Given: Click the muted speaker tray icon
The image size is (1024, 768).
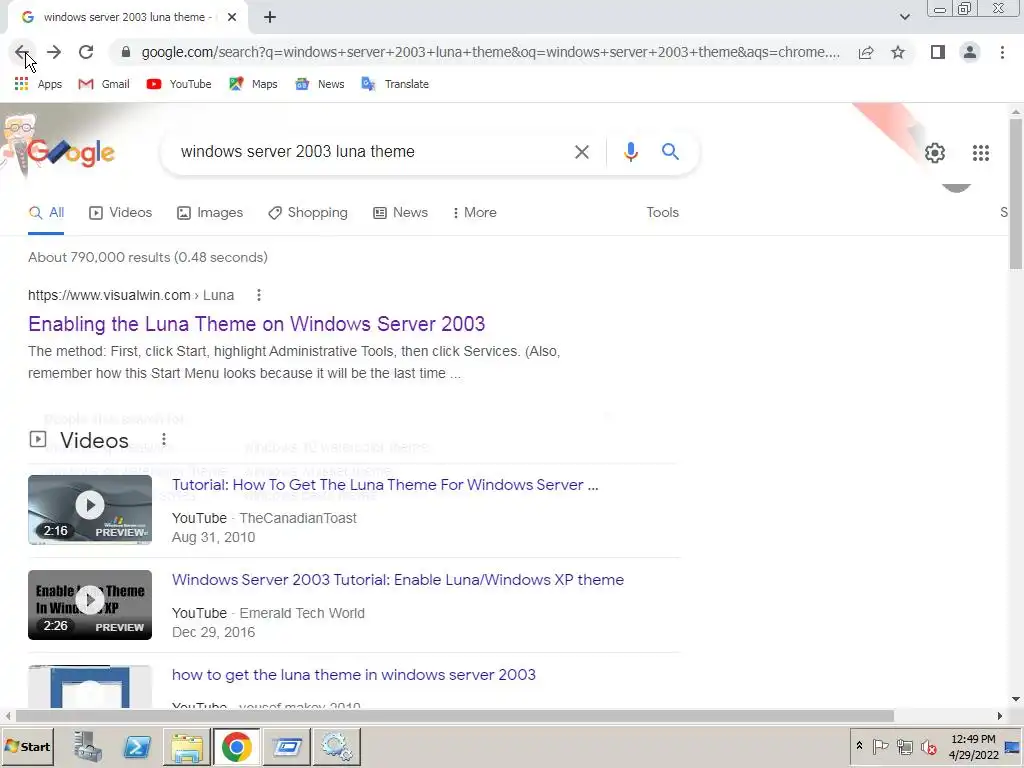Looking at the screenshot, I should [928, 746].
